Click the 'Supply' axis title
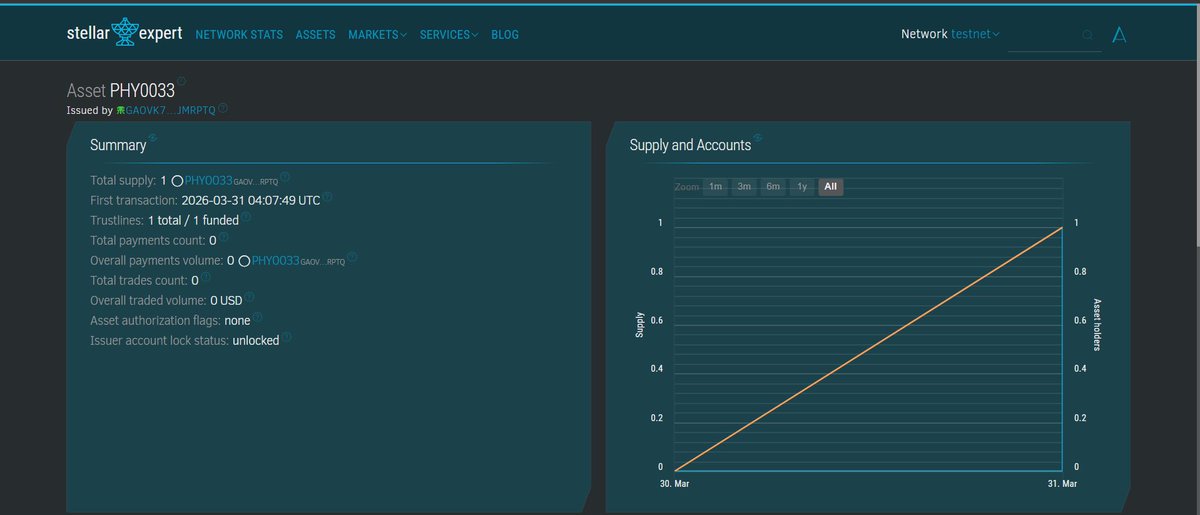The width and height of the screenshot is (1200, 515). pos(640,323)
